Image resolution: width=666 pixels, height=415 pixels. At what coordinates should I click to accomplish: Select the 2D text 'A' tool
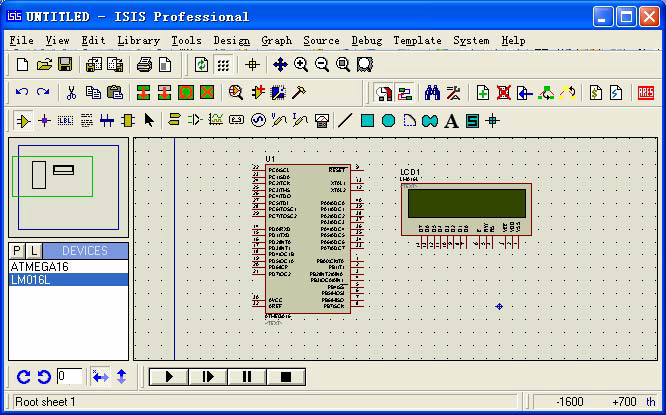[451, 121]
